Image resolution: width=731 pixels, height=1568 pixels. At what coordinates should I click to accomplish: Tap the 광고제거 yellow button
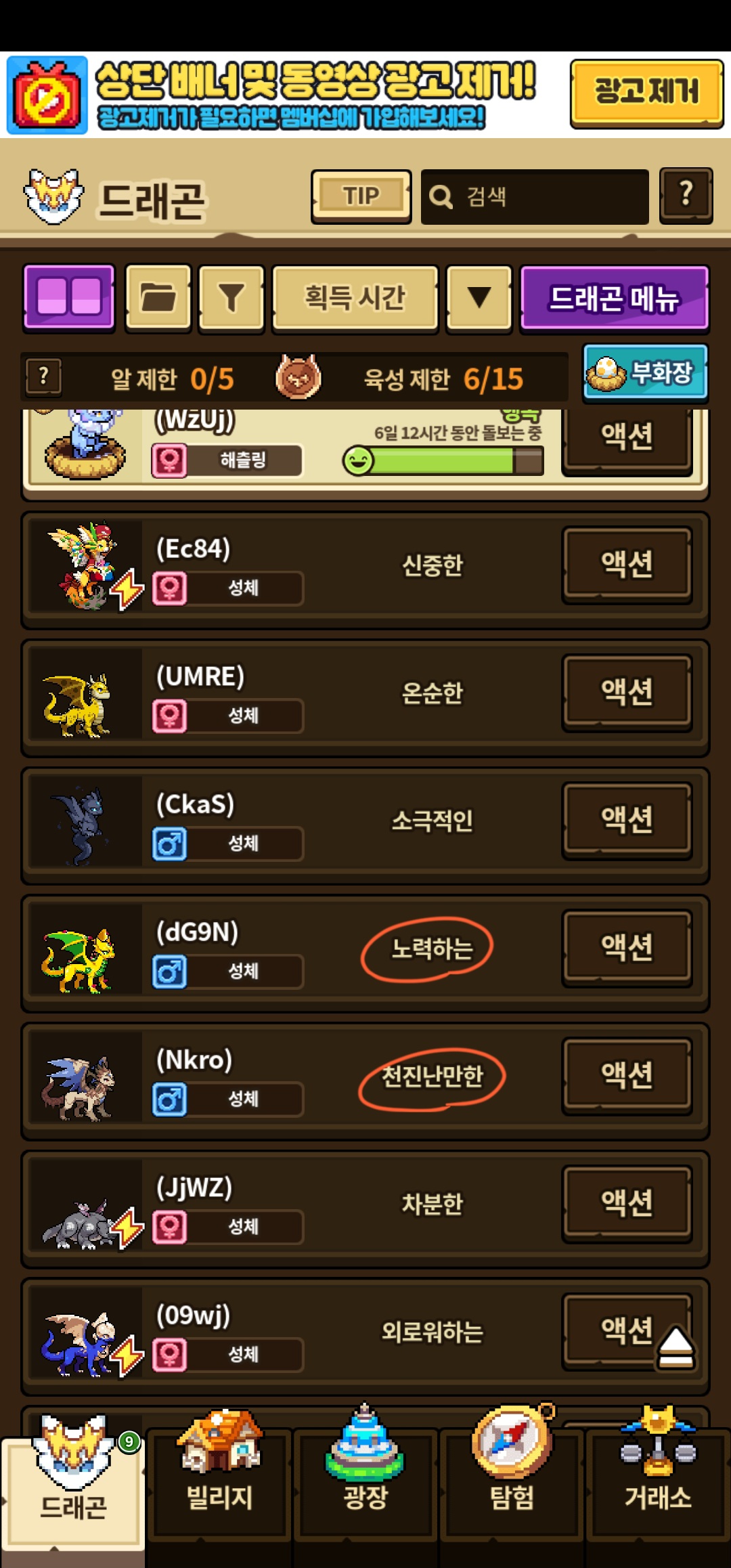[x=646, y=93]
